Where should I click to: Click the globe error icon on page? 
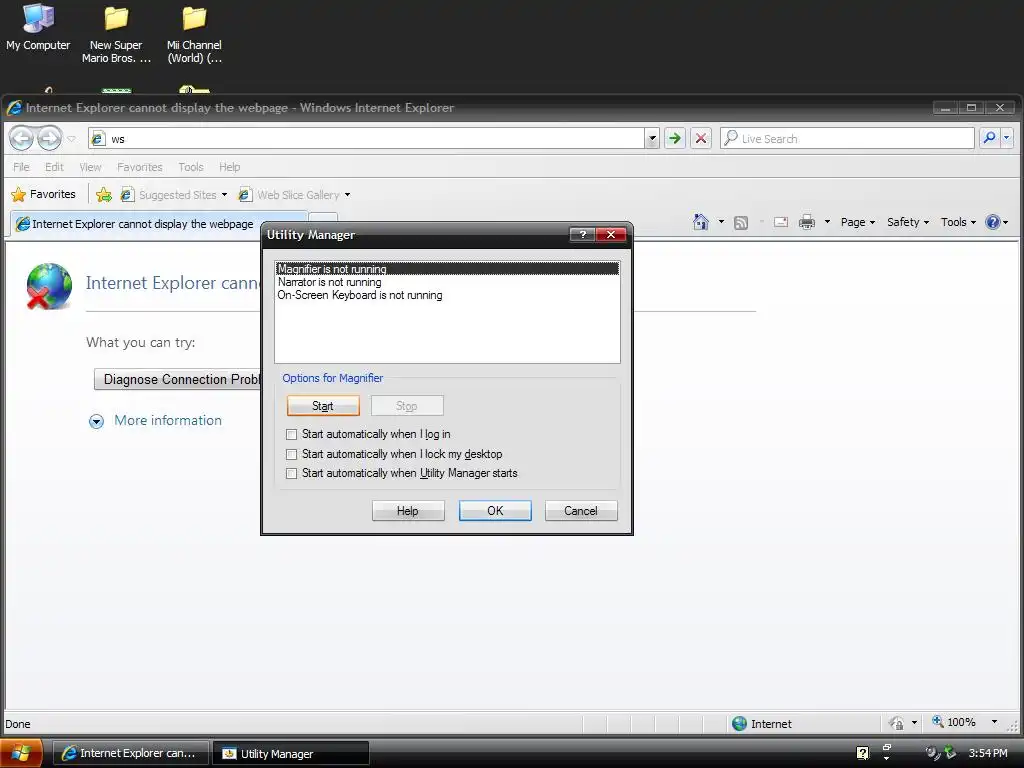point(49,286)
